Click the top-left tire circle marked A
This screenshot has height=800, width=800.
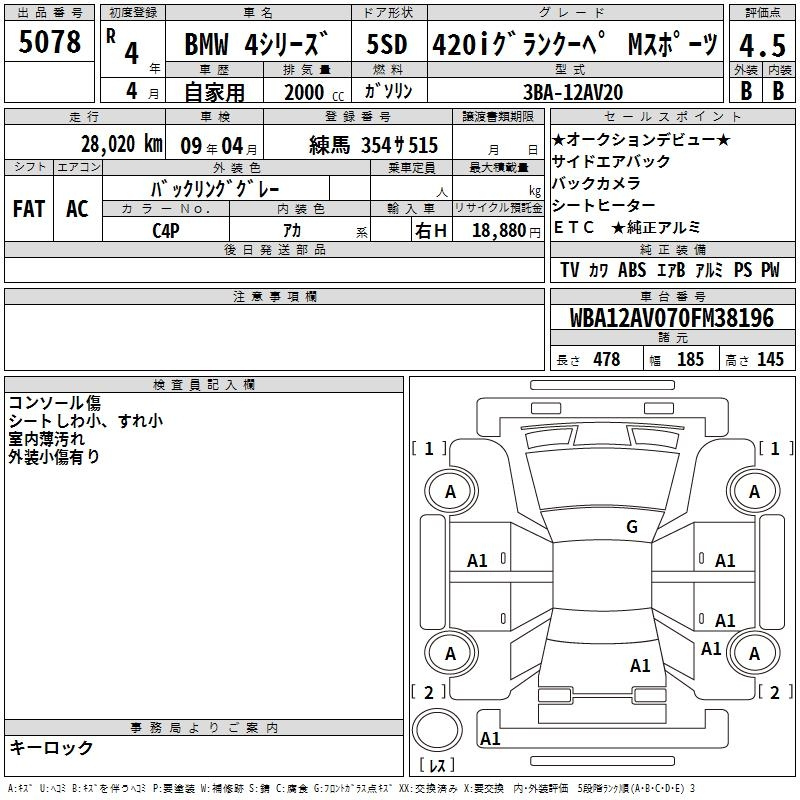click(450, 491)
